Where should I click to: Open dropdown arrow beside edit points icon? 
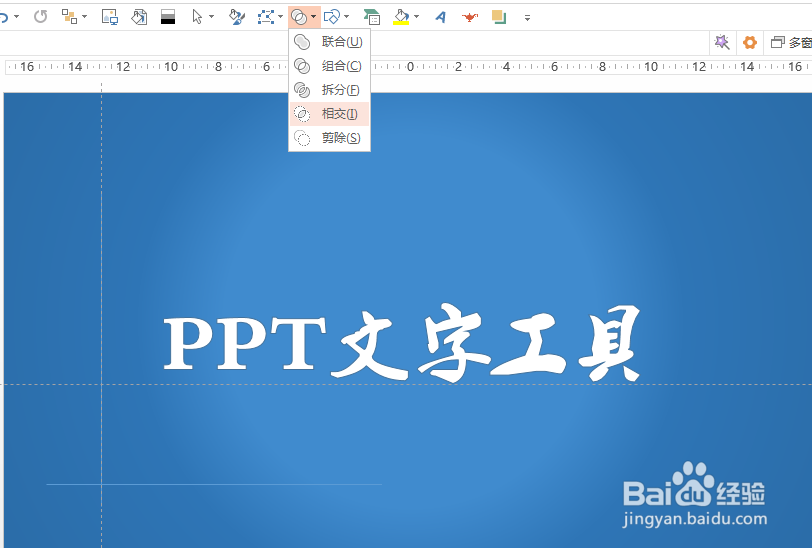pos(280,17)
